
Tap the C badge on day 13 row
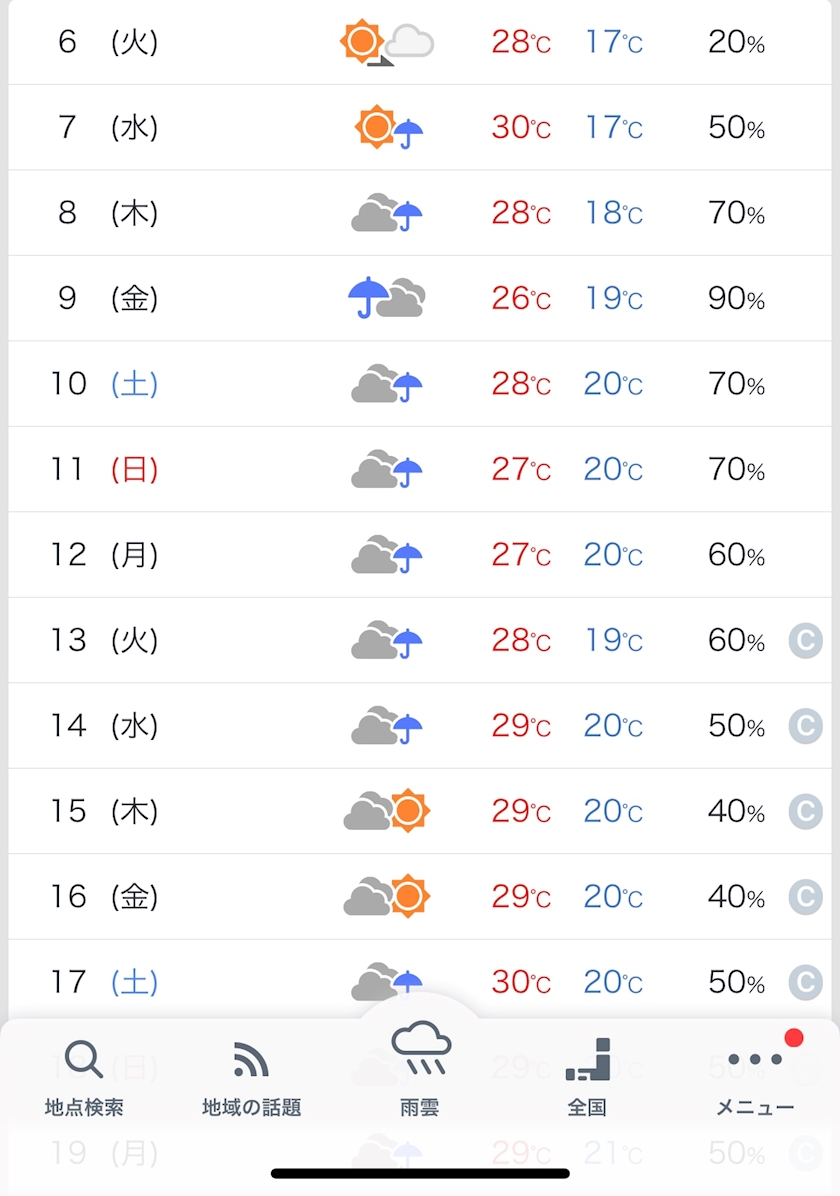pyautogui.click(x=805, y=640)
